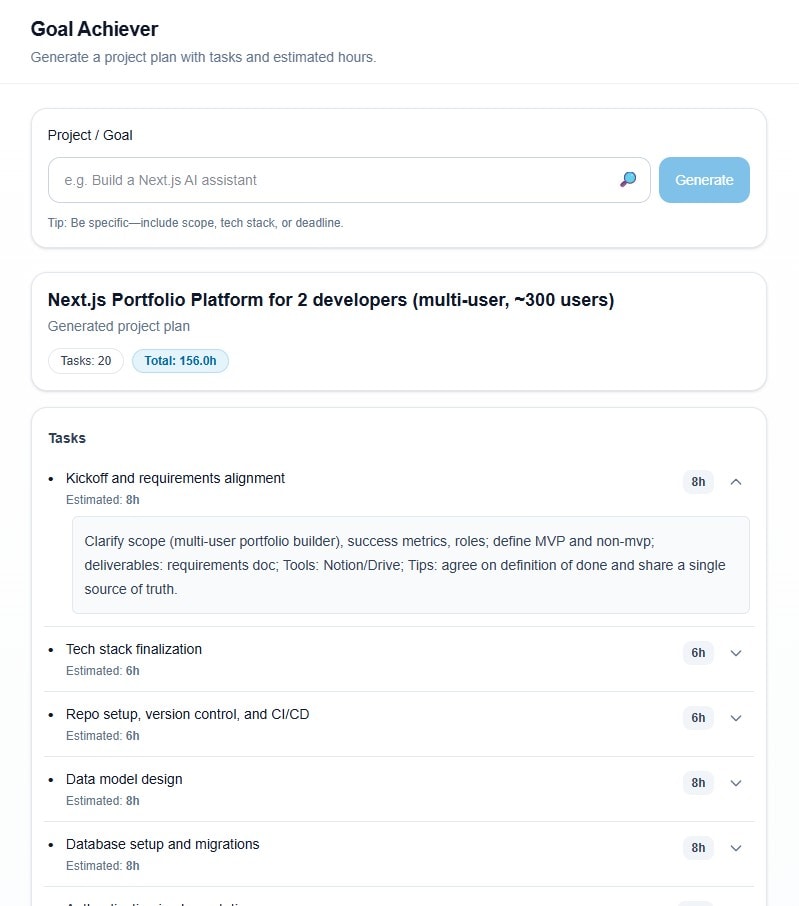Click the Total: 156.0h badge
The width and height of the screenshot is (799, 906).
point(180,361)
